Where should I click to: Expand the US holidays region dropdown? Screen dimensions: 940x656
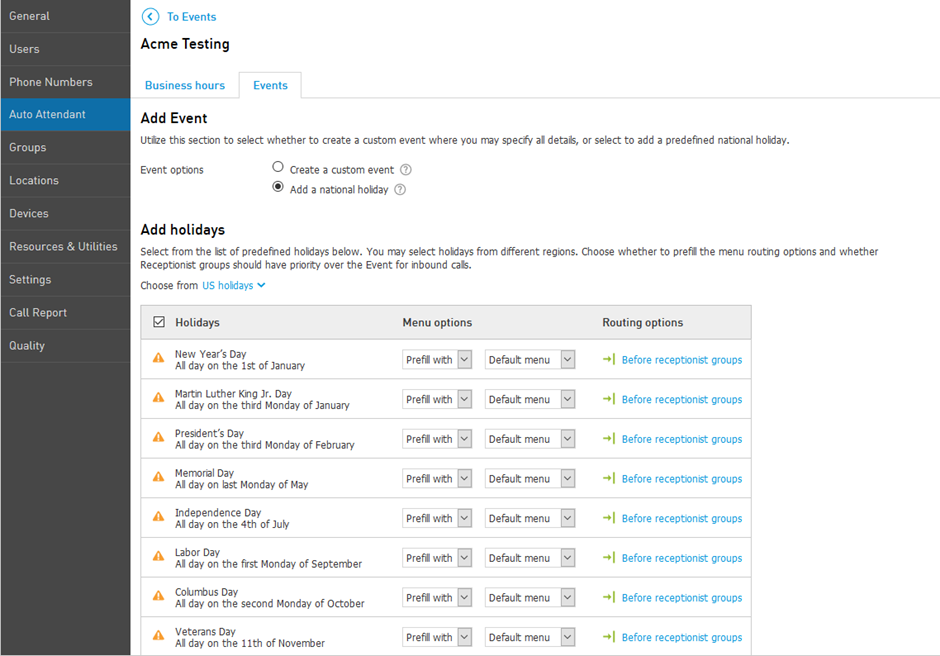click(233, 285)
